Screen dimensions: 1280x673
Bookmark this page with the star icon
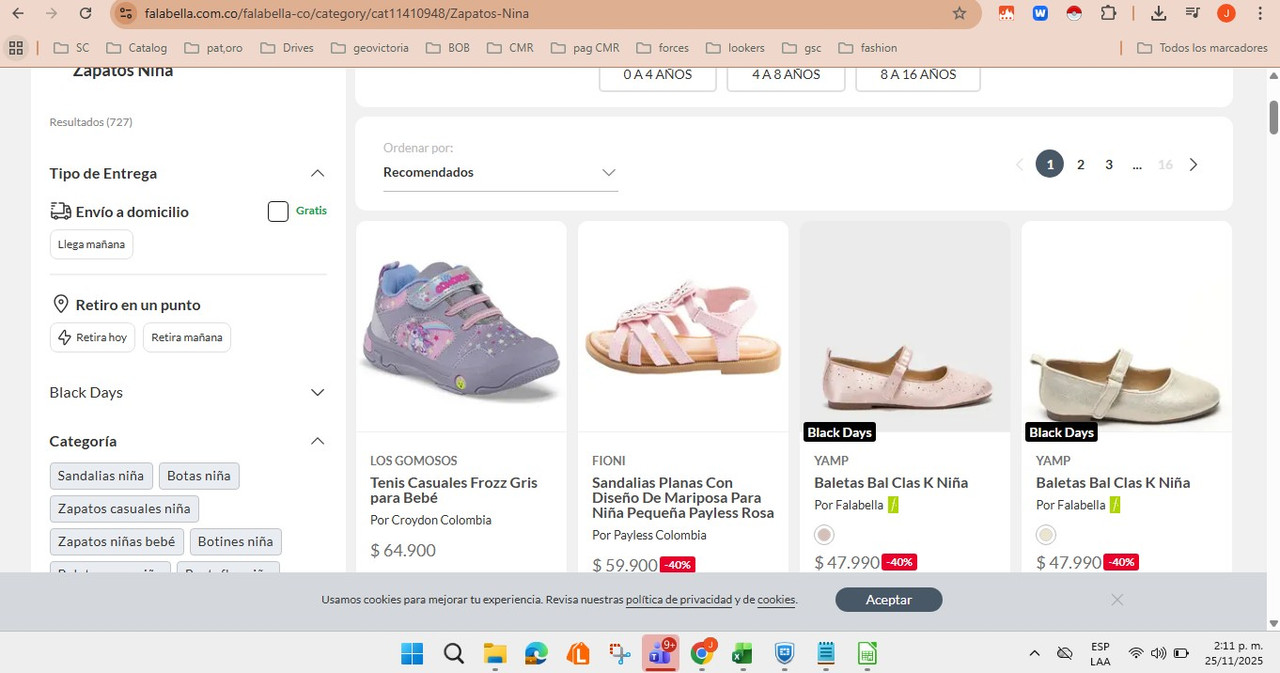(959, 13)
